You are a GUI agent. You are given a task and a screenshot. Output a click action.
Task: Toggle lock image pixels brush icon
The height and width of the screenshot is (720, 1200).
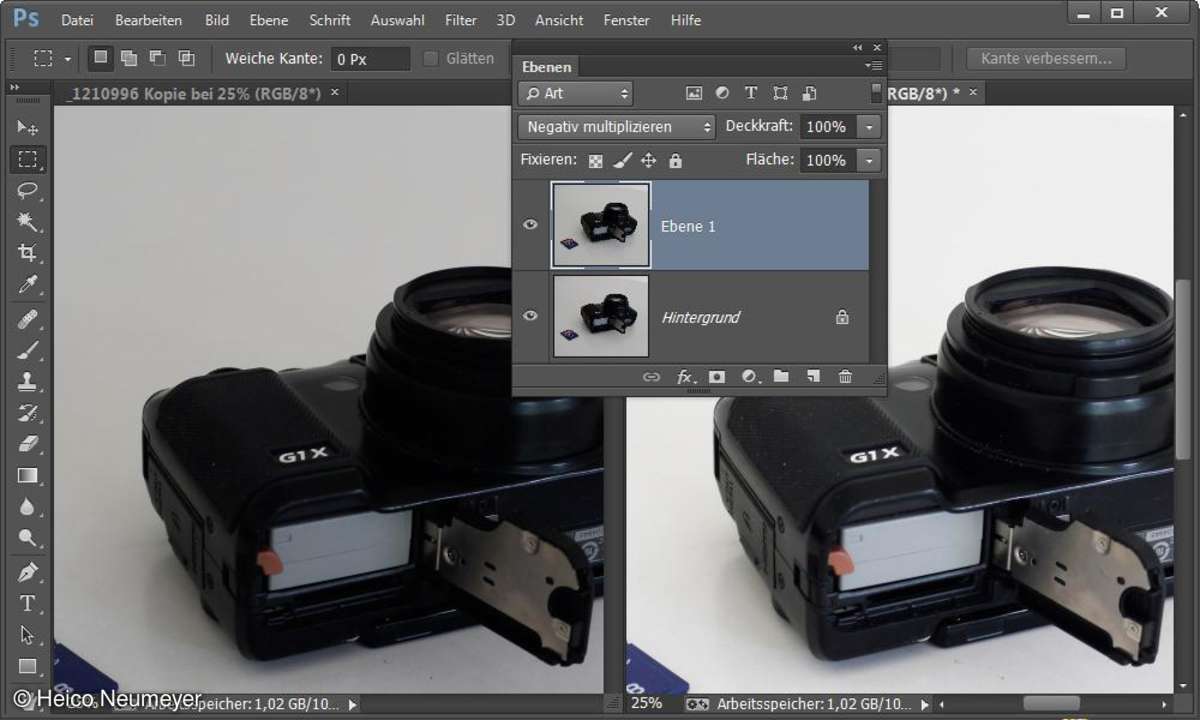click(622, 160)
